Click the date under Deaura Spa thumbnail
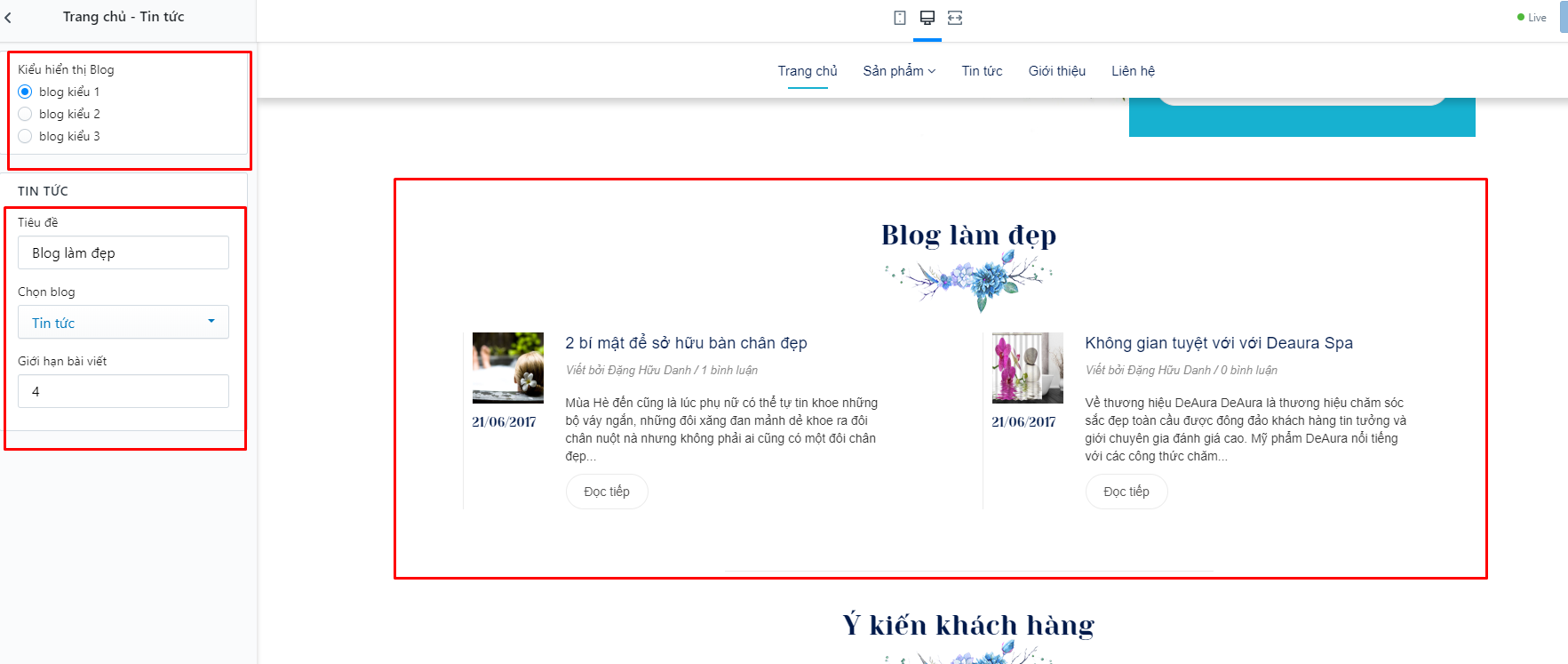The height and width of the screenshot is (664, 1568). coord(1023,421)
